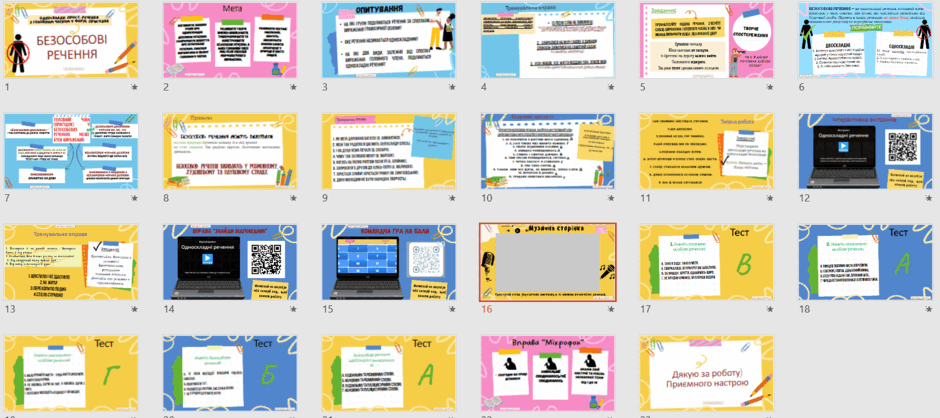Click the star icon beside slide number 5
The image size is (940, 418).
pyautogui.click(x=770, y=87)
